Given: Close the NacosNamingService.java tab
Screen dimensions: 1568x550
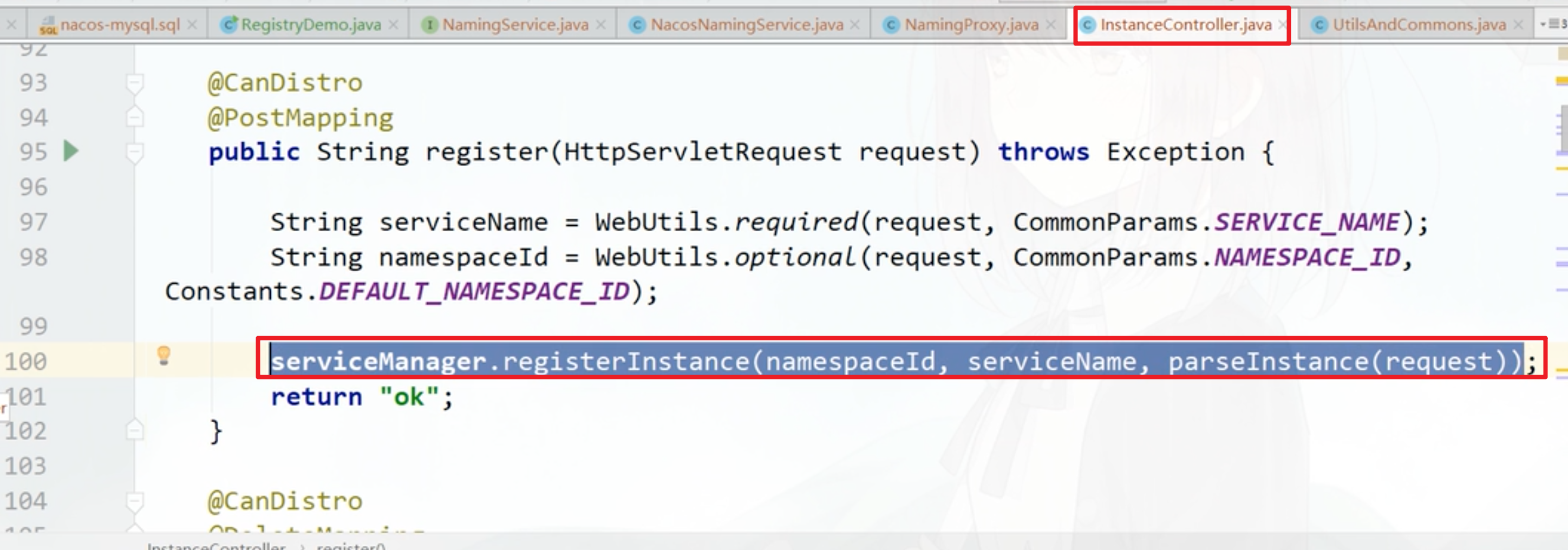Looking at the screenshot, I should click(854, 25).
